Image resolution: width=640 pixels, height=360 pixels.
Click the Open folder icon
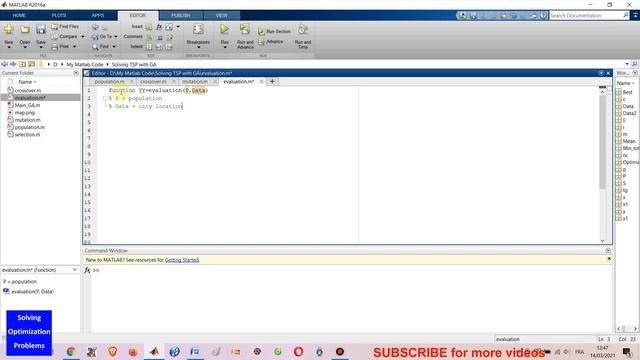pos(25,29)
